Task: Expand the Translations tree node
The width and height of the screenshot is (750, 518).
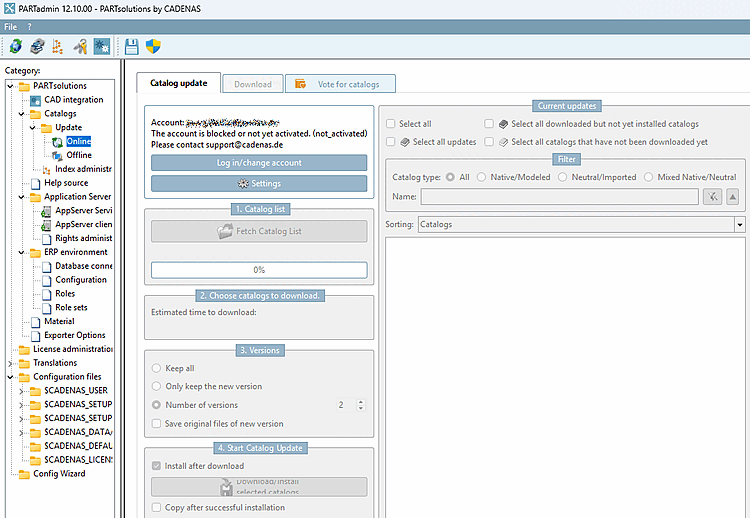Action: tap(10, 364)
